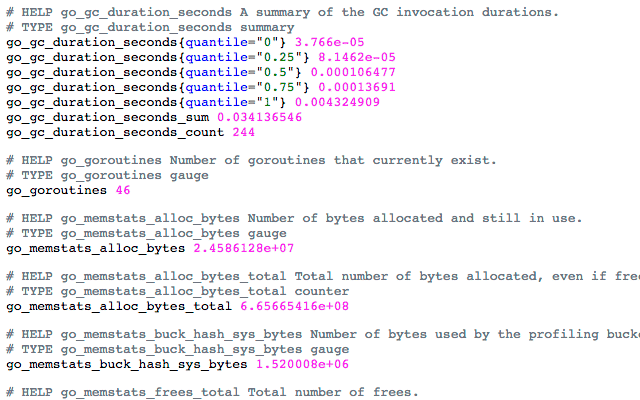This screenshot has width=640, height=400.
Task: Click the go_gc_duration_seconds_sum metric name
Action: [x=108, y=118]
